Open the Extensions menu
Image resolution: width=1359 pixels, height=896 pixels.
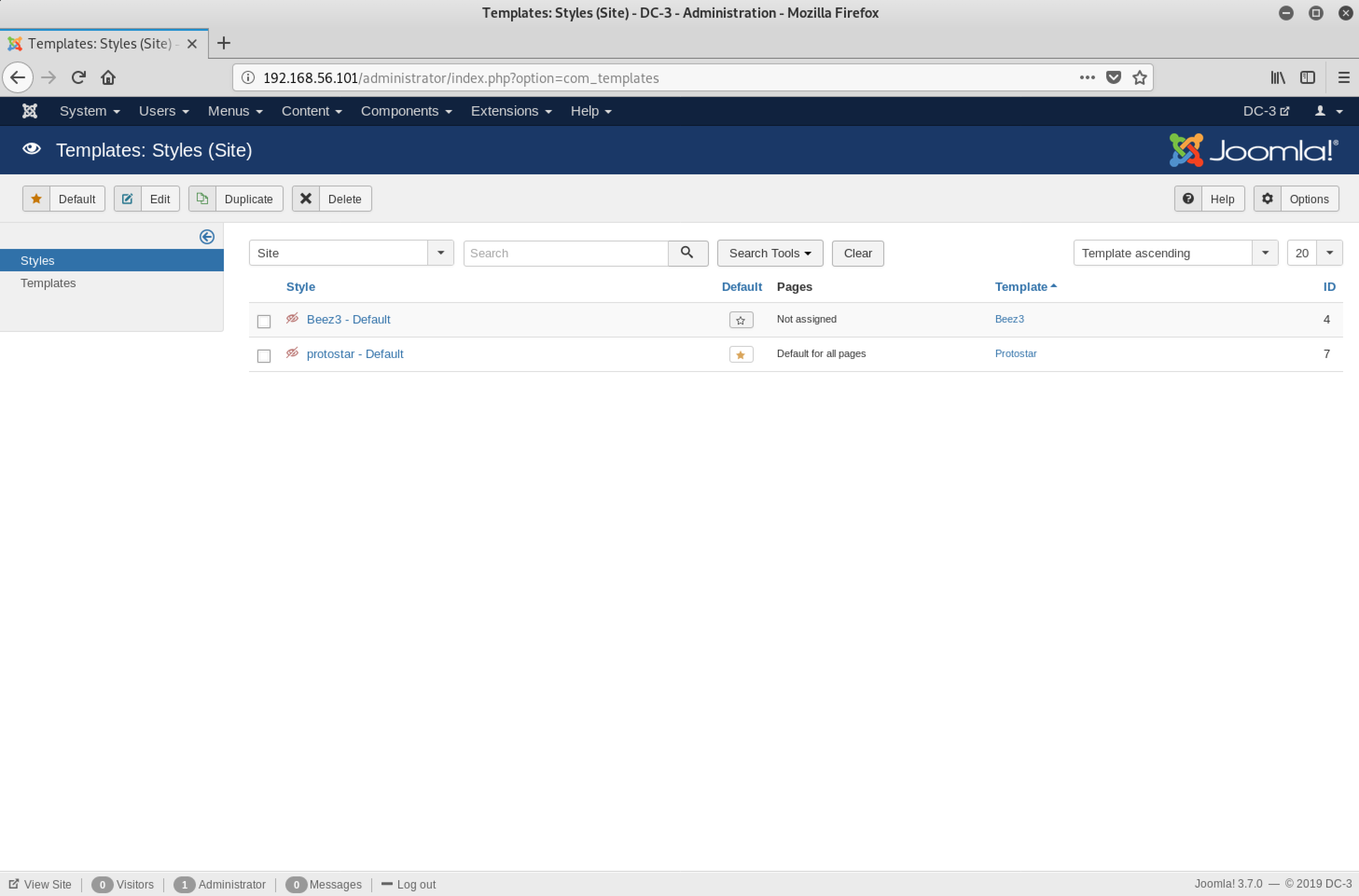pyautogui.click(x=511, y=111)
